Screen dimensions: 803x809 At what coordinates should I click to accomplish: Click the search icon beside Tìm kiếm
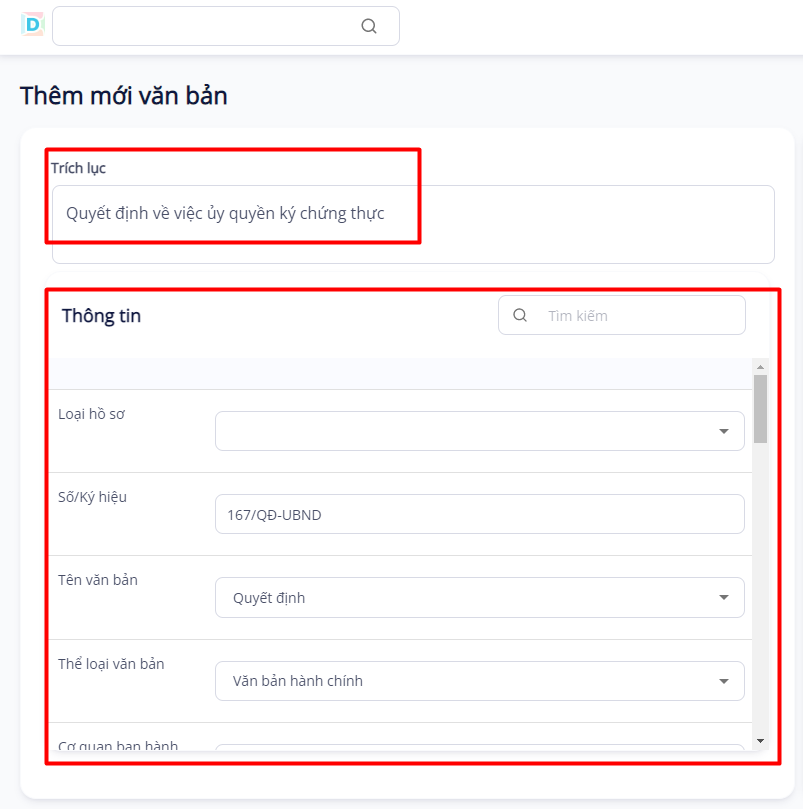tap(520, 315)
